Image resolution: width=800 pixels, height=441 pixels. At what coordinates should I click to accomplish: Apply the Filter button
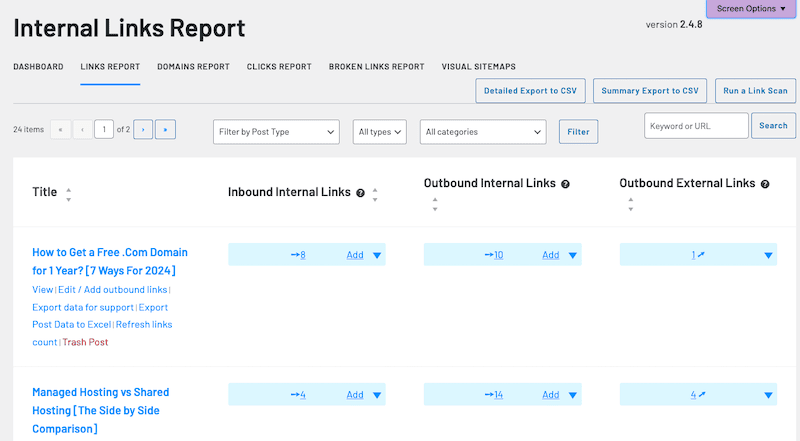pos(579,132)
